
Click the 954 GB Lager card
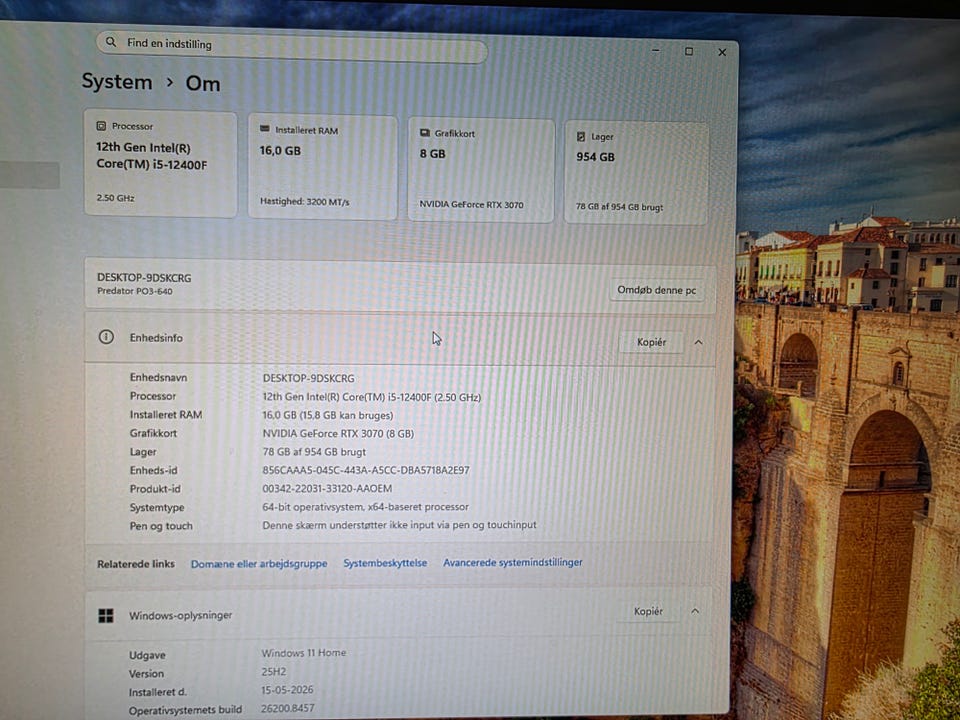point(636,173)
